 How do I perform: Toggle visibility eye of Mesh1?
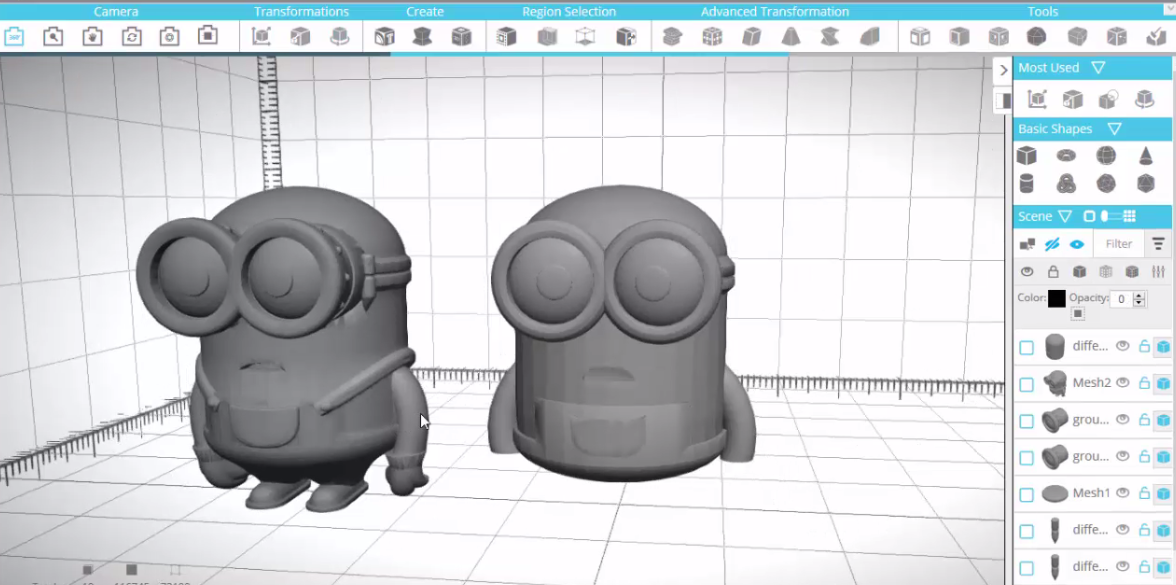(x=1123, y=493)
